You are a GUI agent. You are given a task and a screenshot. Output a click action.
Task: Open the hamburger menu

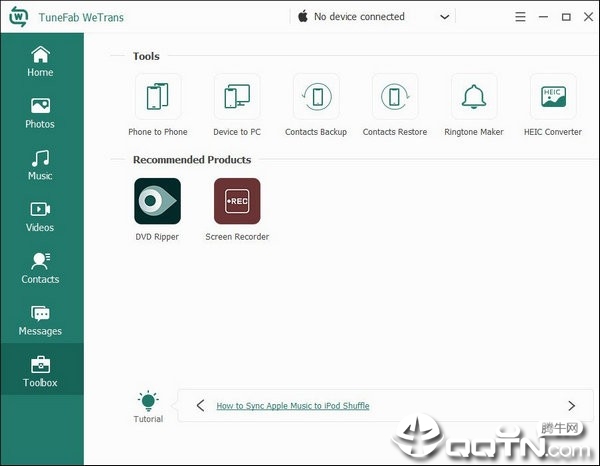(x=520, y=17)
